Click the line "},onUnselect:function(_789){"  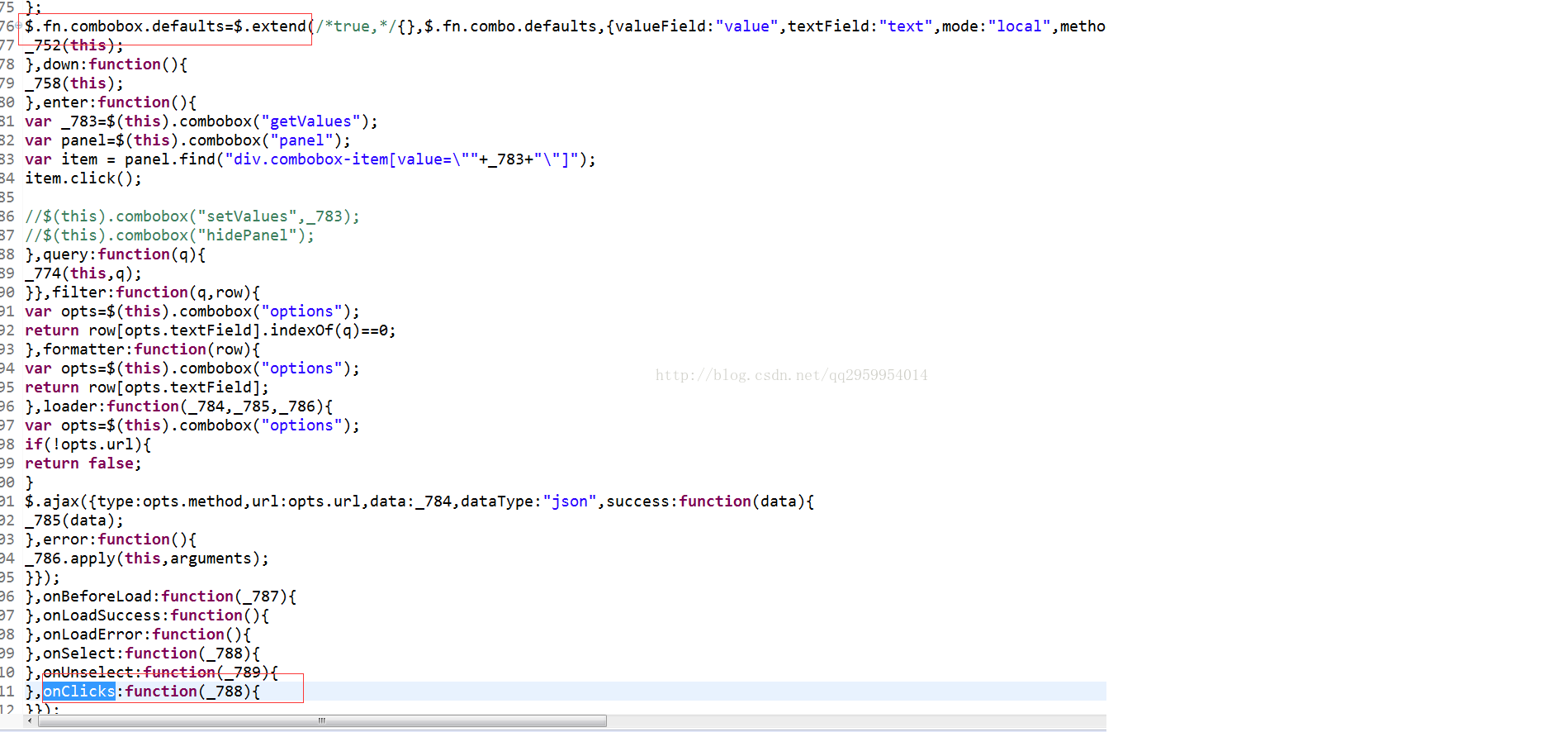(152, 673)
